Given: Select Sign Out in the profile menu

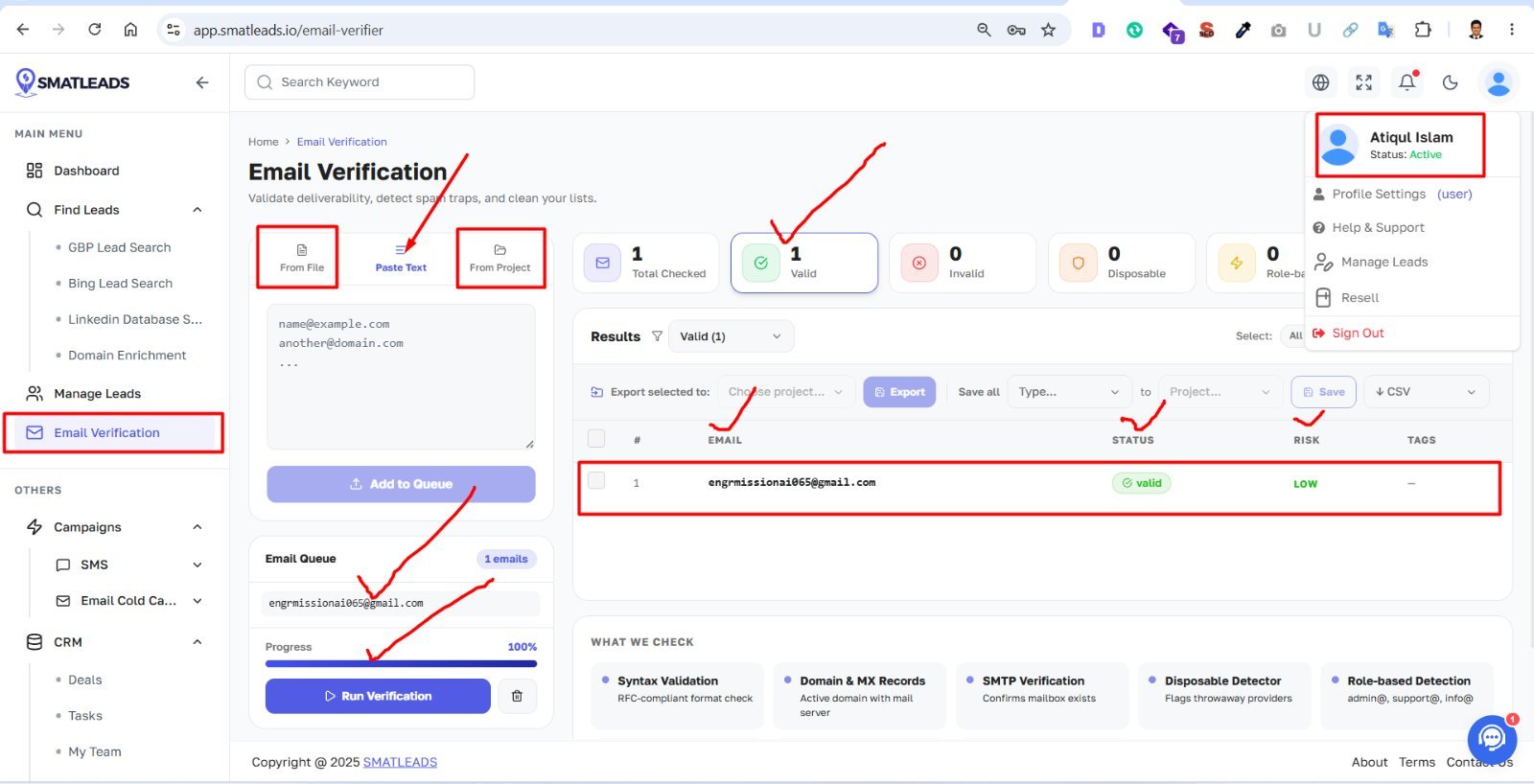Looking at the screenshot, I should (x=1358, y=333).
